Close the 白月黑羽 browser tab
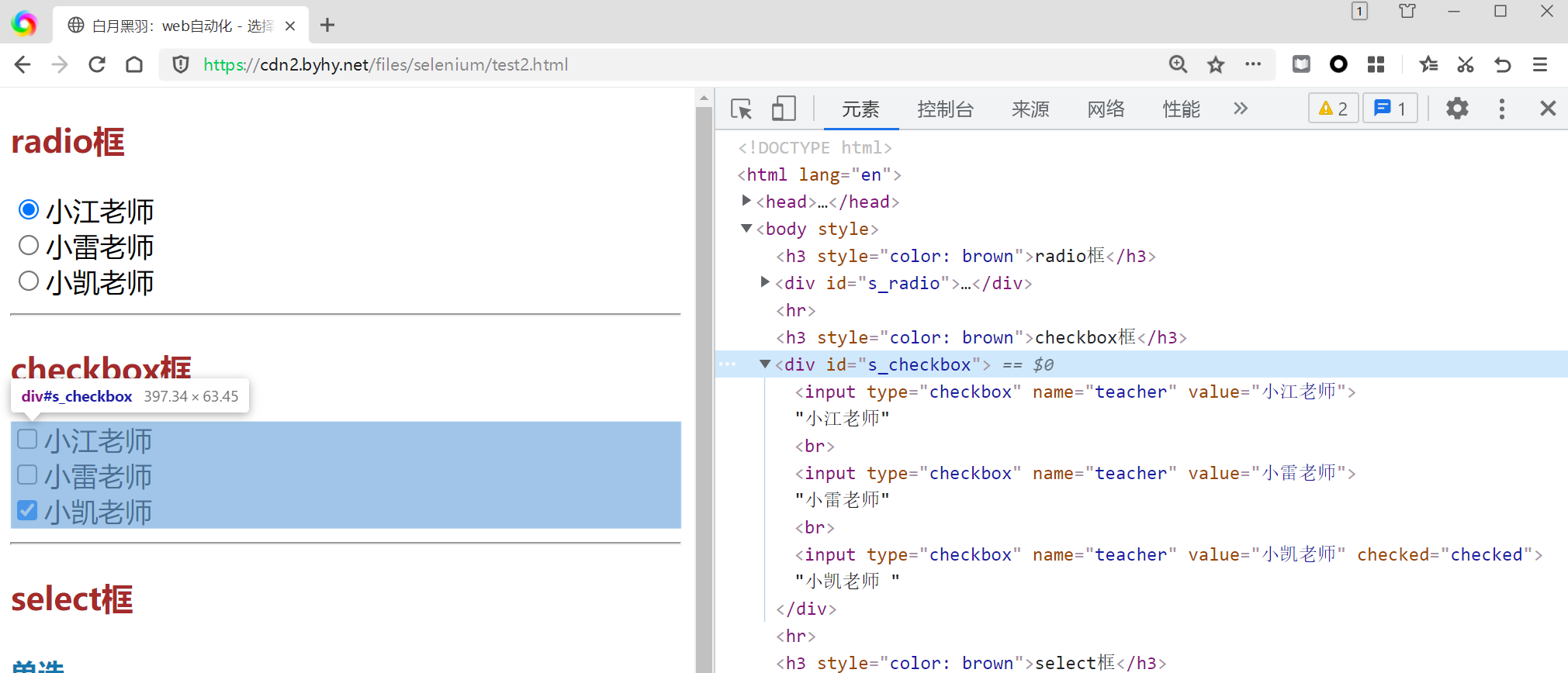 coord(290,26)
